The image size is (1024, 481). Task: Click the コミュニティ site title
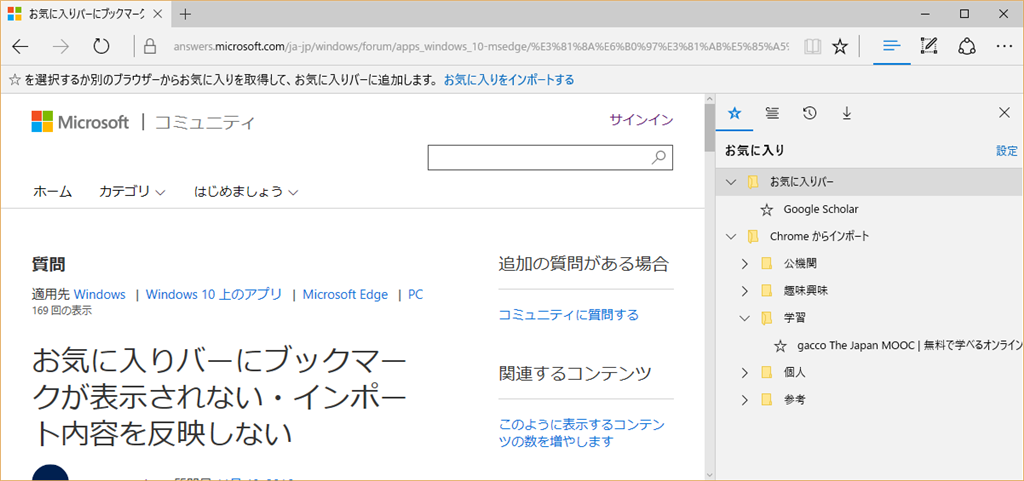[204, 122]
